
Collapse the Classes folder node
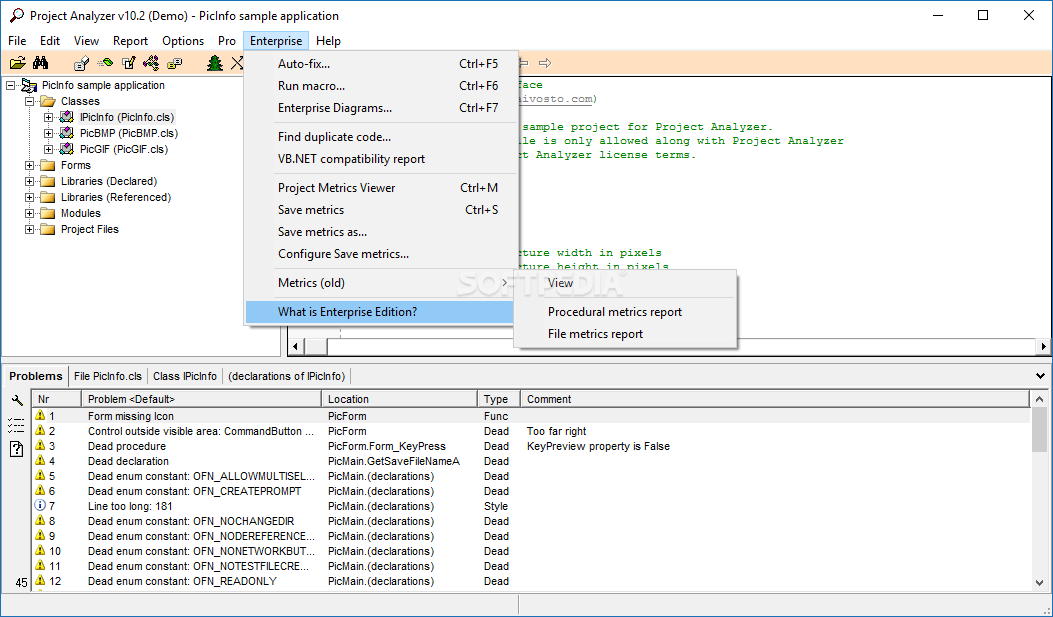coord(30,101)
